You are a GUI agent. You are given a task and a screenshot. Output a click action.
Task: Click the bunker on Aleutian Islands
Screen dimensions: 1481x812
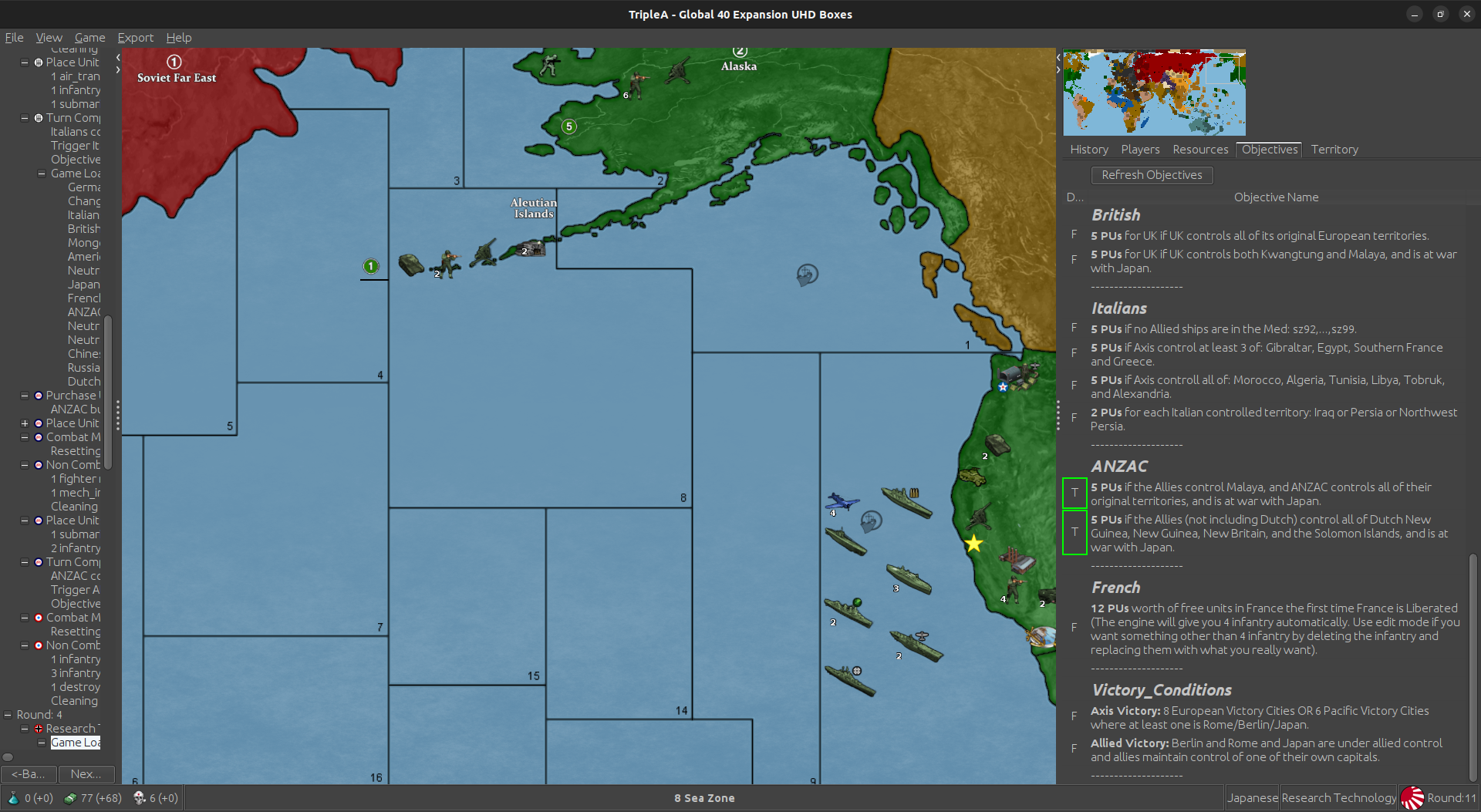[531, 248]
